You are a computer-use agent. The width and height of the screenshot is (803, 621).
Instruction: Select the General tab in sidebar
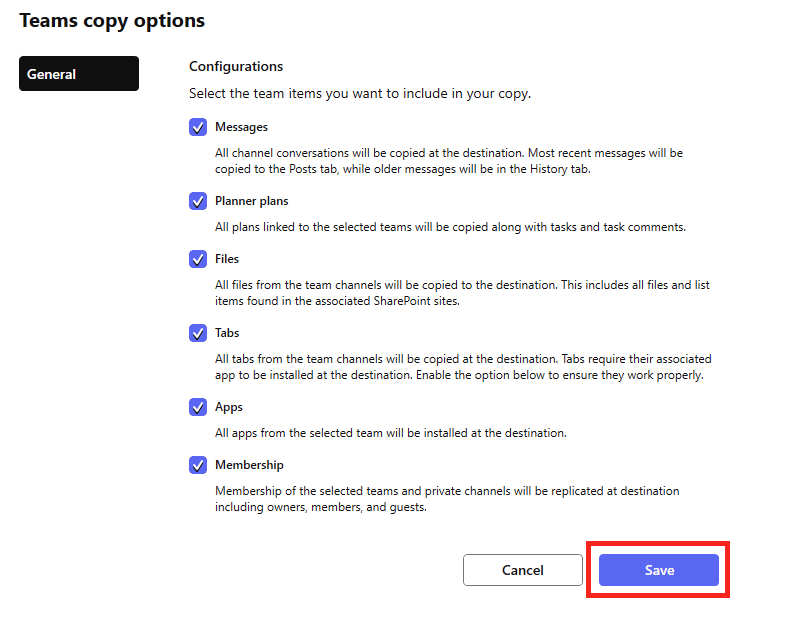79,74
